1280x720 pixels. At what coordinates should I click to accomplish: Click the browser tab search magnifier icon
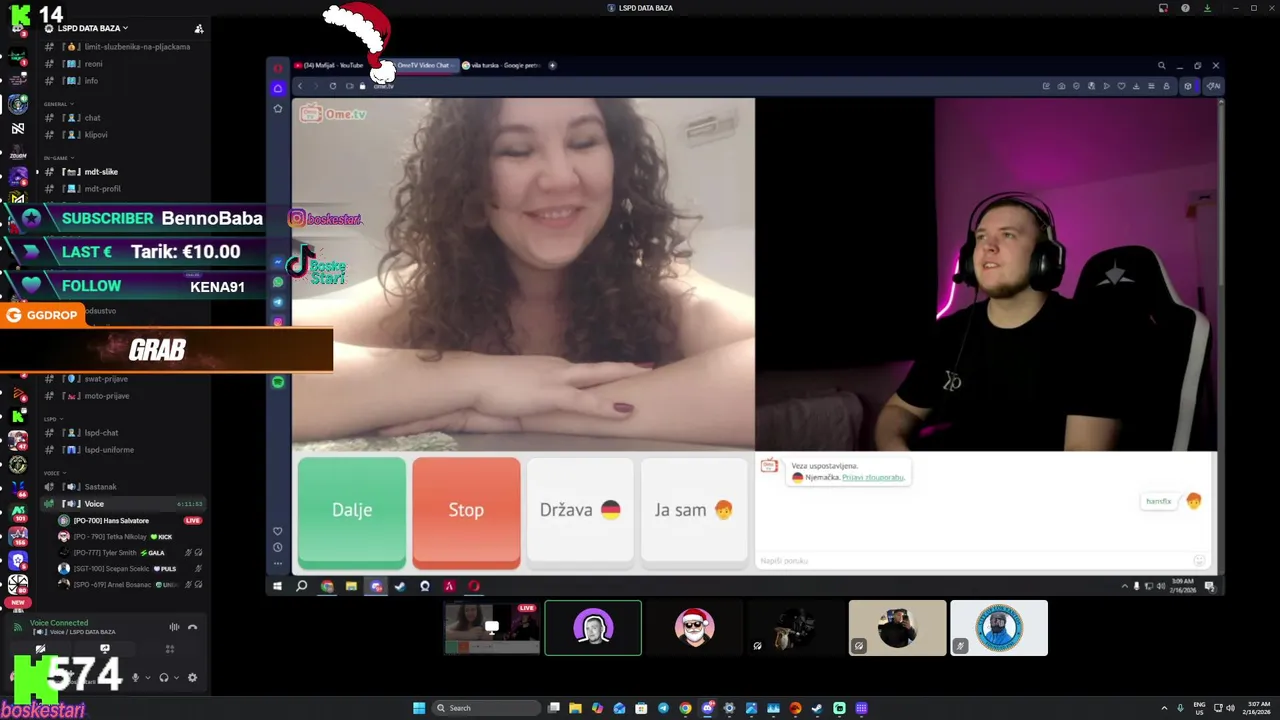point(1161,65)
